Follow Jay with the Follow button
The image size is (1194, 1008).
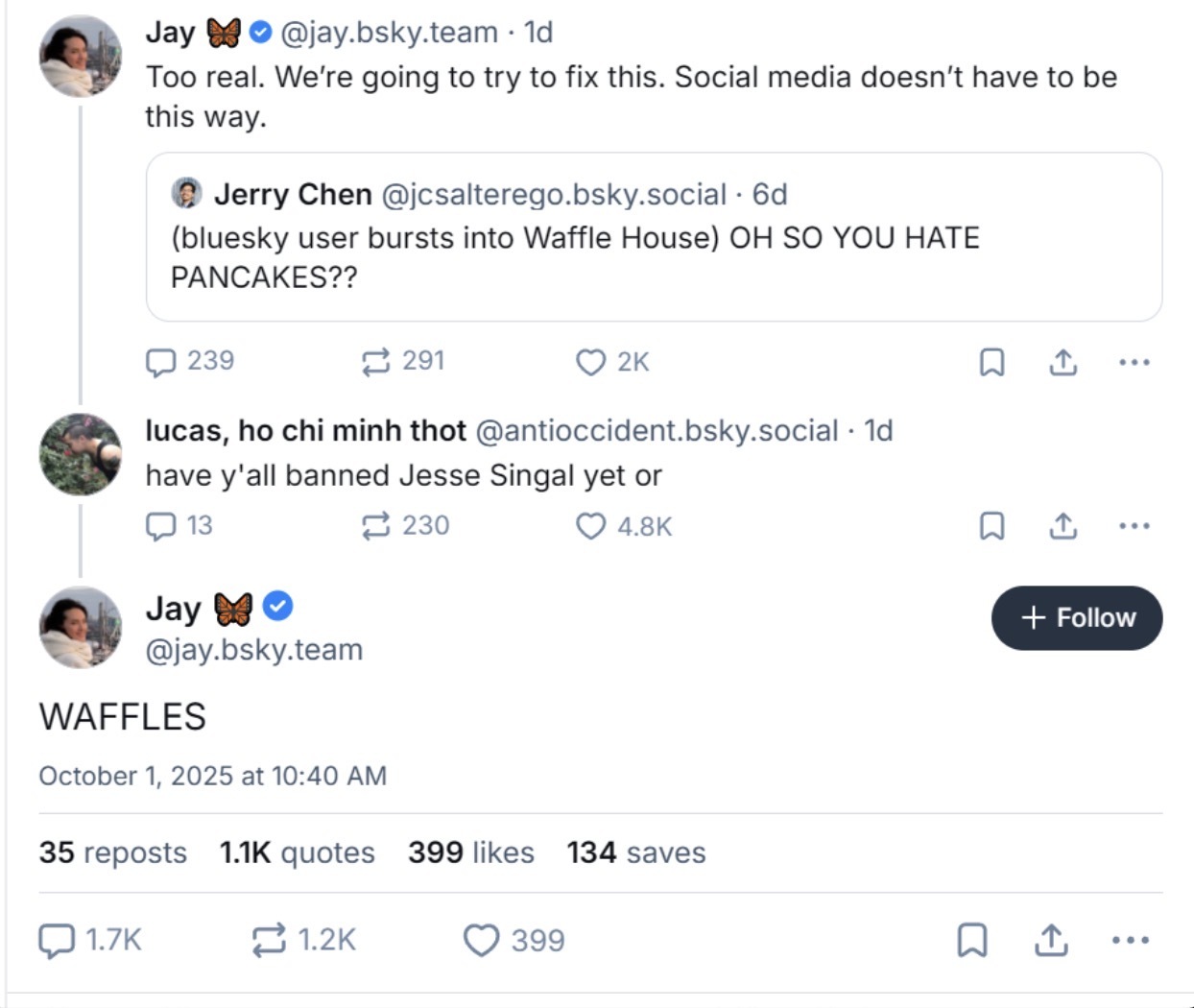1076,617
